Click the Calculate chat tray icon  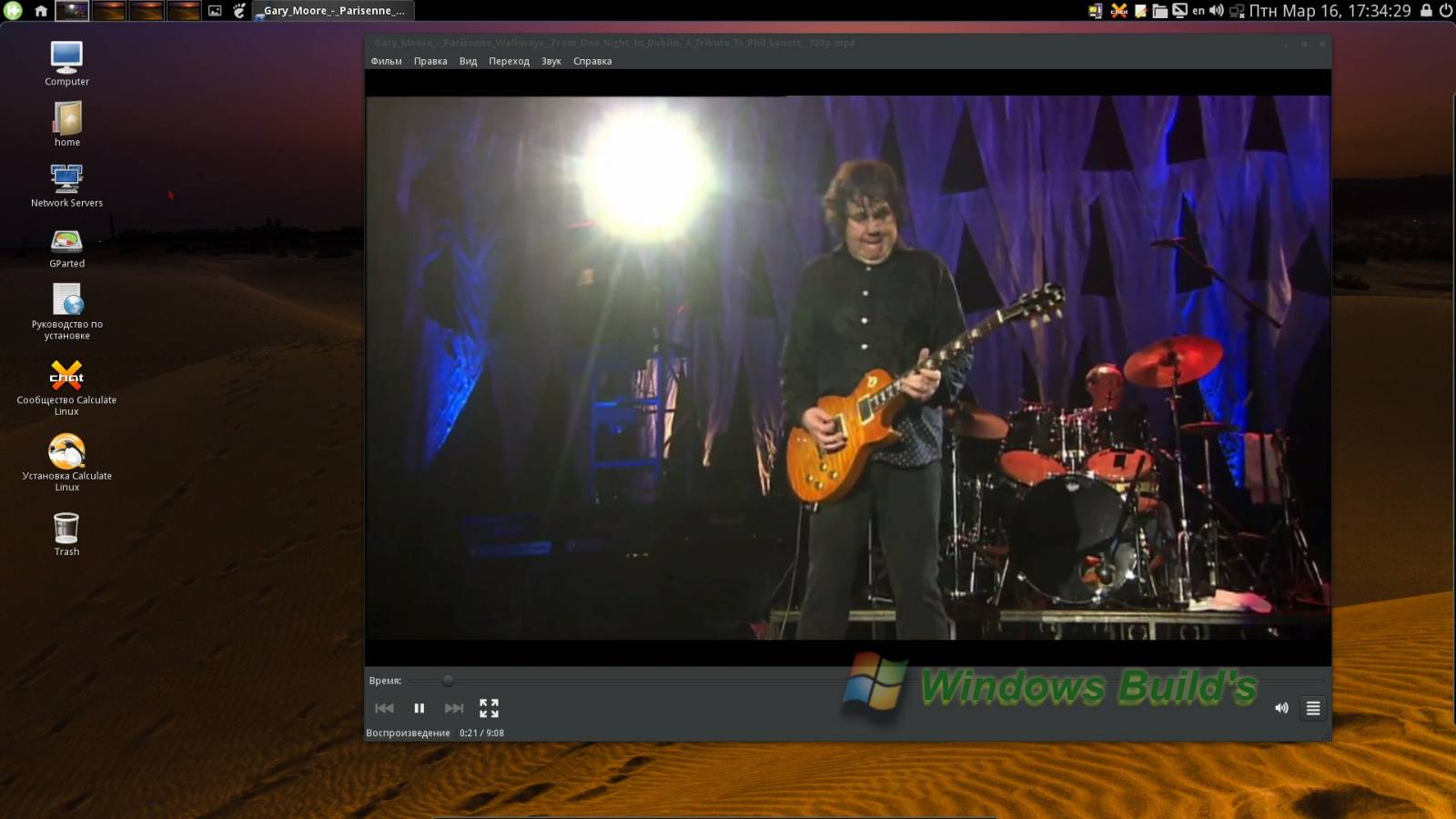coord(1118,11)
